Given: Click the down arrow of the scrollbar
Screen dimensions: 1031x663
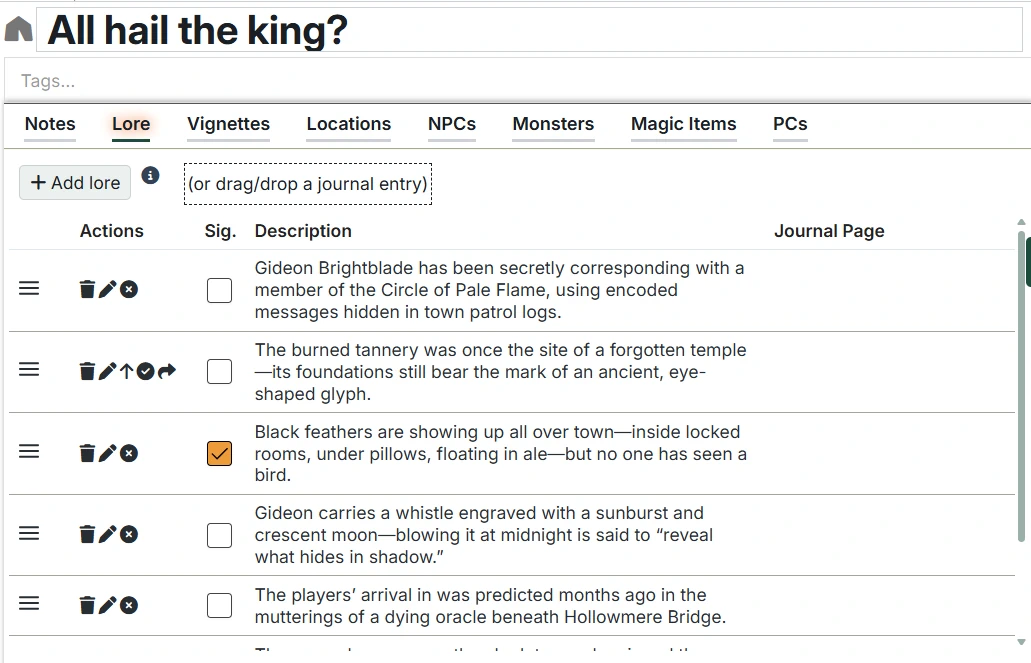Looking at the screenshot, I should pos(1021,642).
